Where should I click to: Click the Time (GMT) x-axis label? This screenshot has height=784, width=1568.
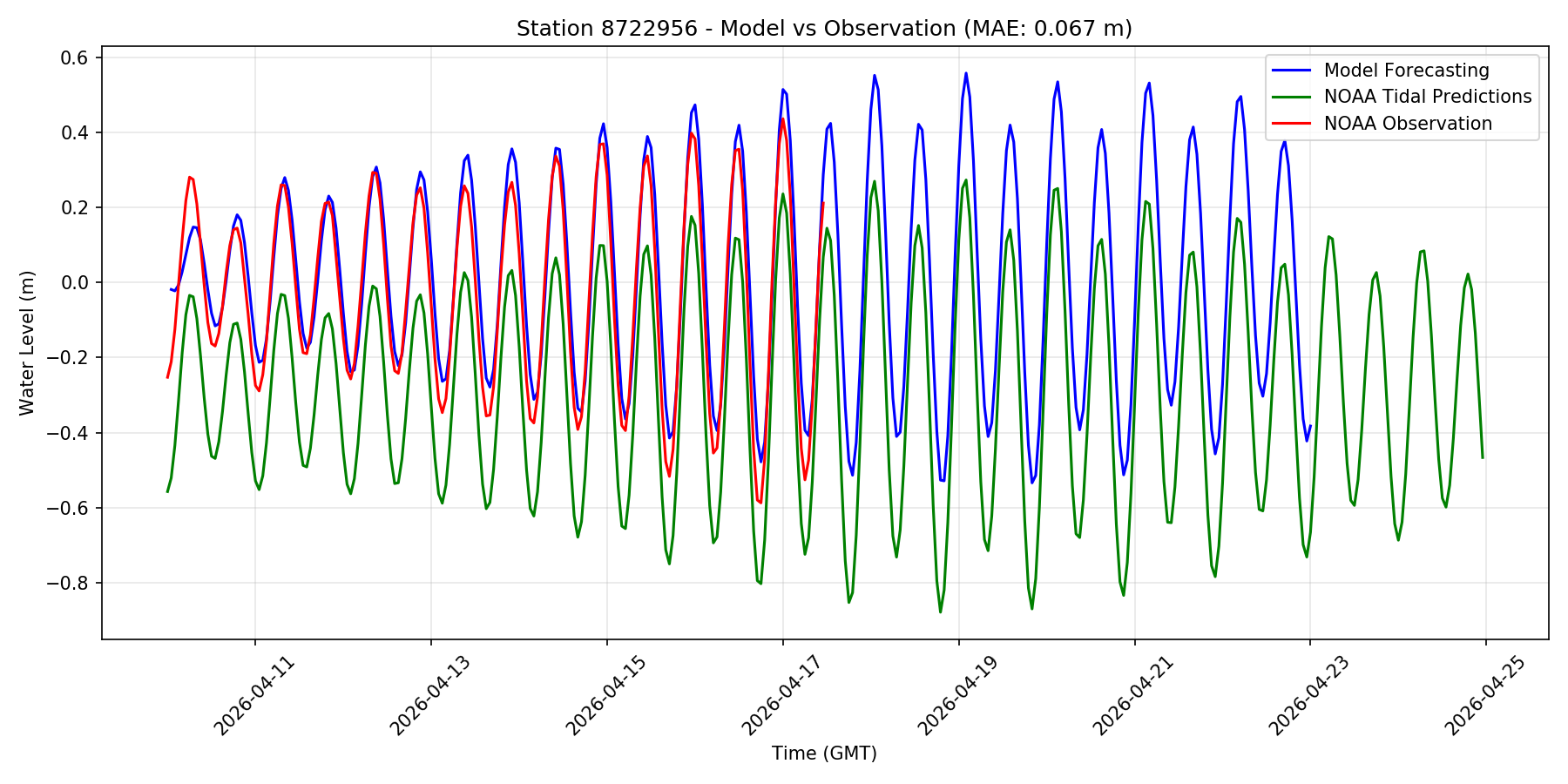[824, 754]
